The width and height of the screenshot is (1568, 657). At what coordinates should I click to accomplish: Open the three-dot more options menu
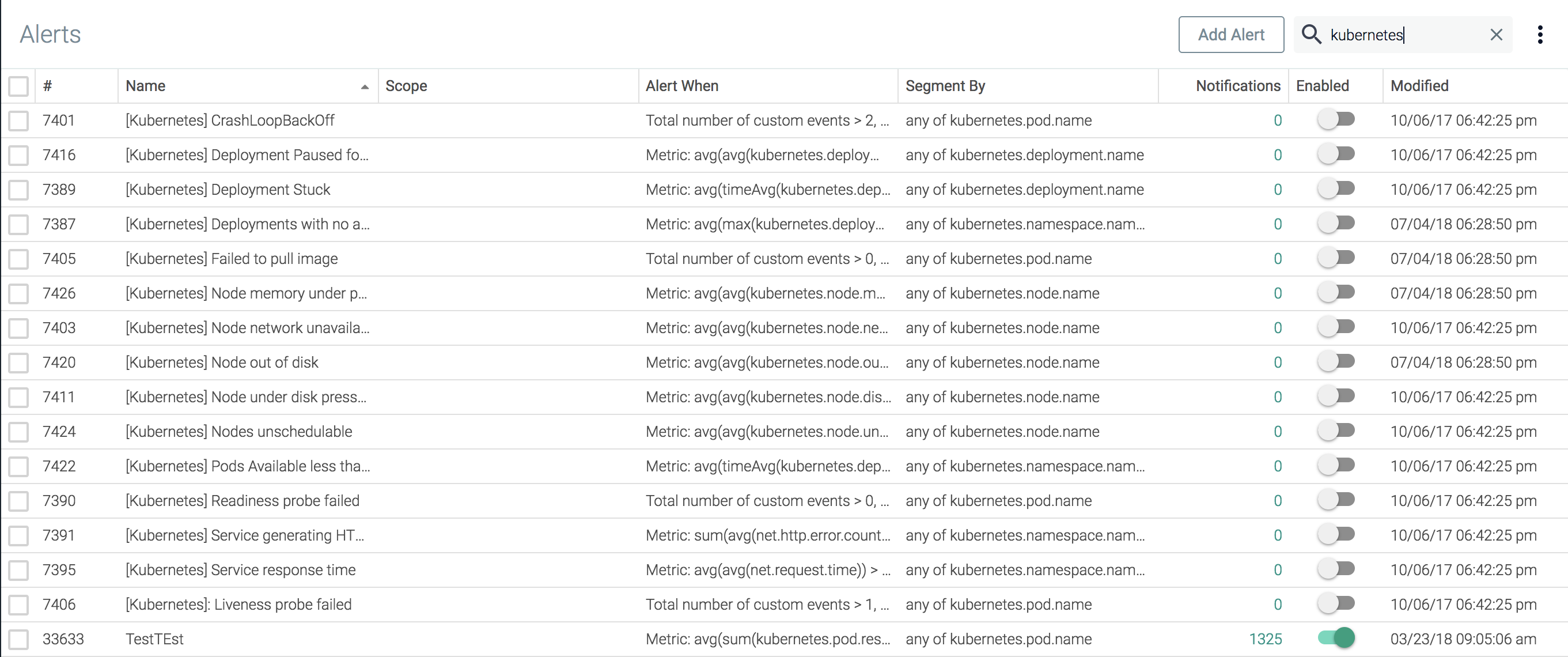coord(1540,35)
